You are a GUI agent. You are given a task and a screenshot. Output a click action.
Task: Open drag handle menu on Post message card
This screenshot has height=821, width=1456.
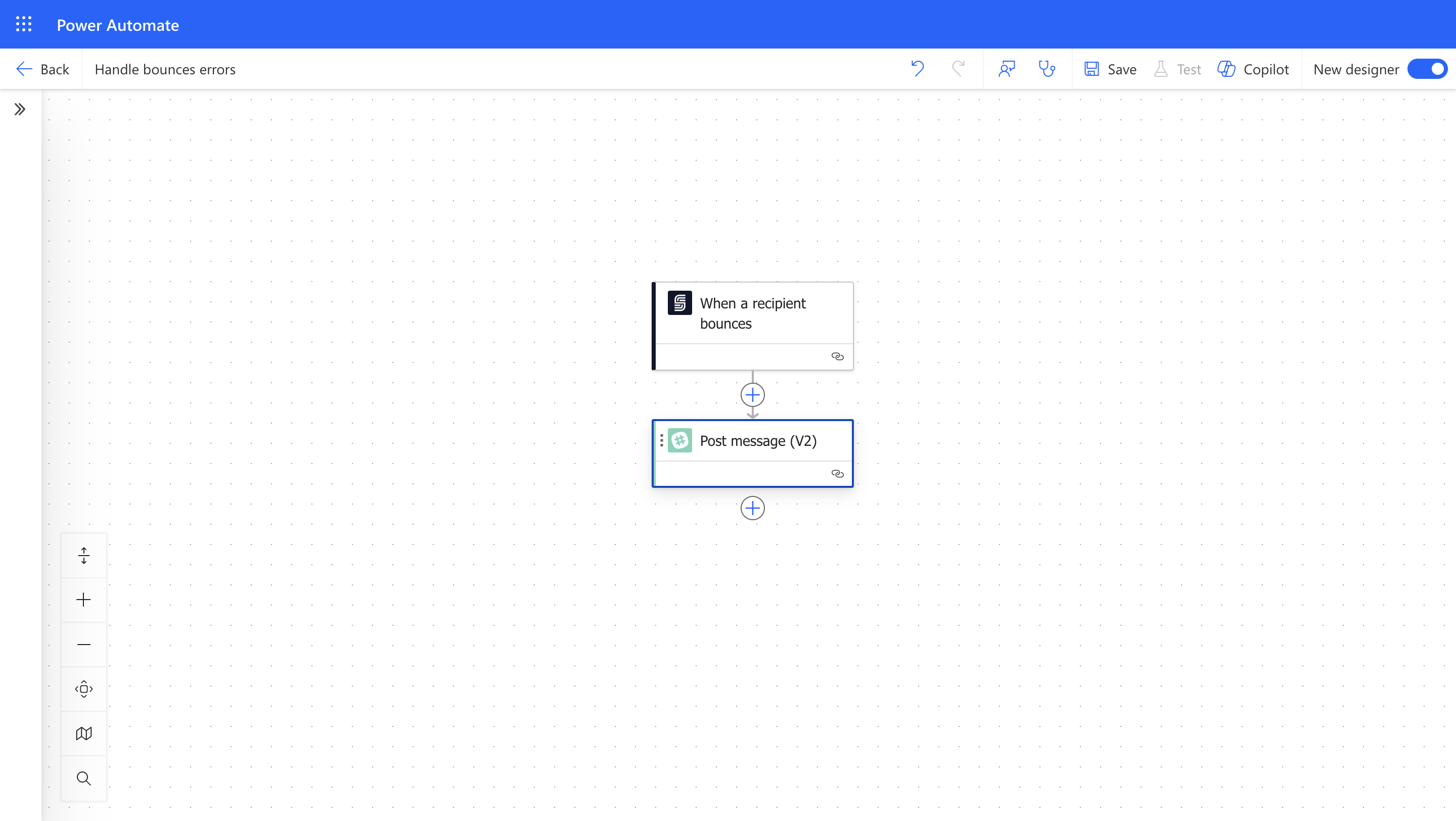click(661, 440)
